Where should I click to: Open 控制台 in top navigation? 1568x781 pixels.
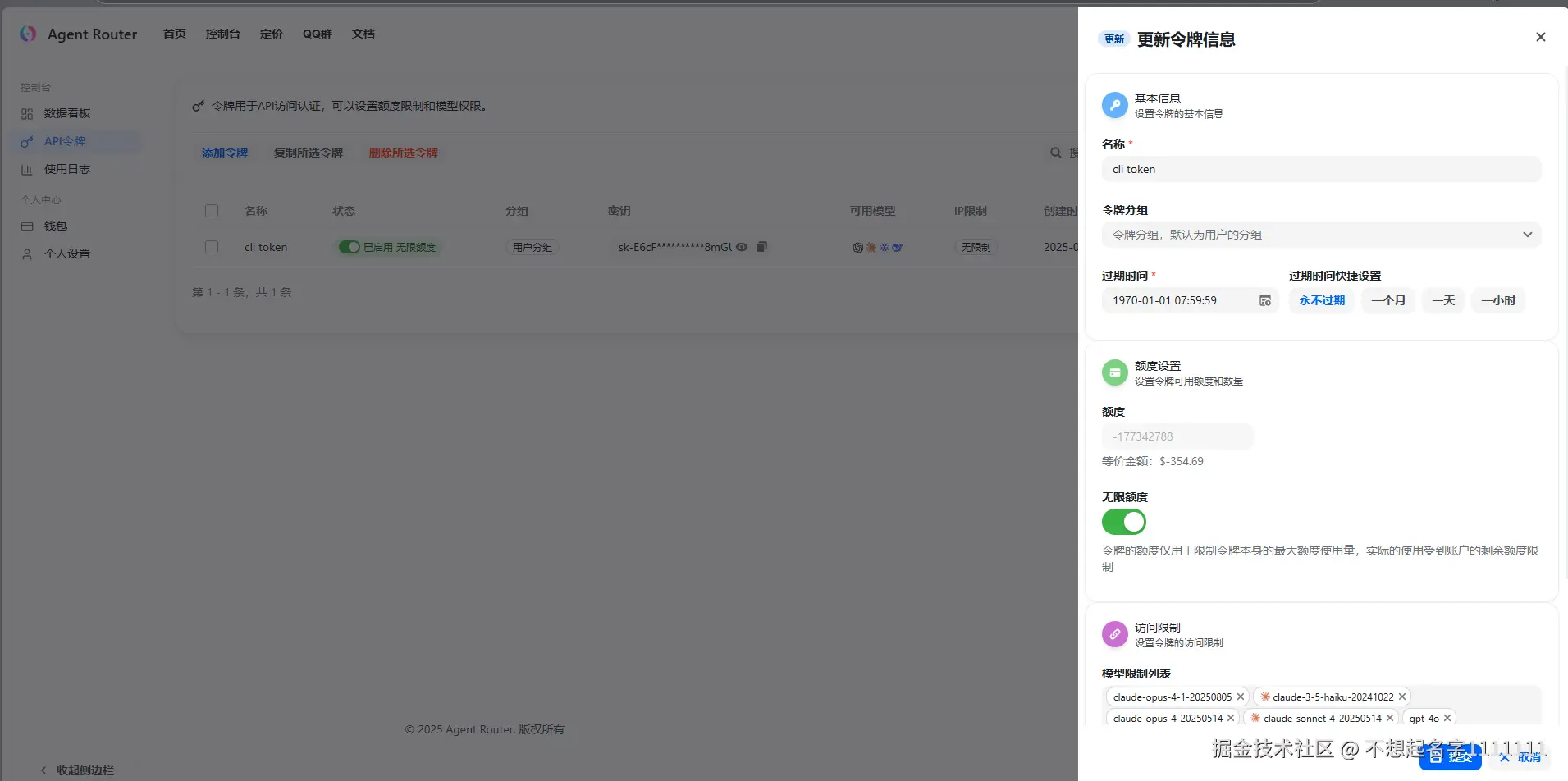(x=222, y=34)
